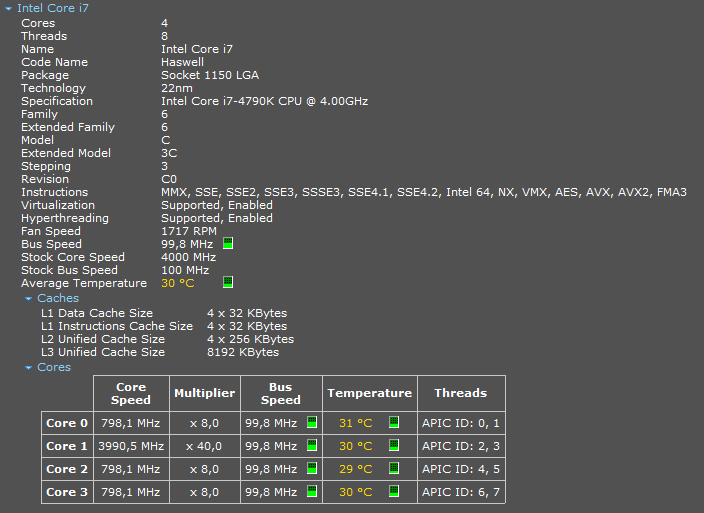Click the APIC ID: 6, 7 cell
The image size is (704, 513).
[x=461, y=492]
